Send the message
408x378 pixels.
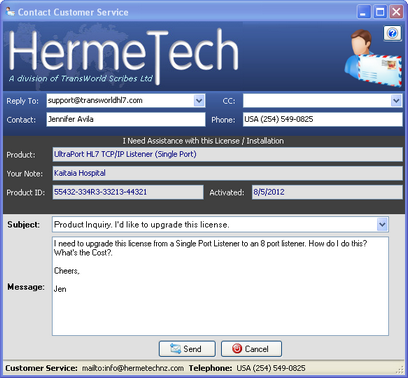(187, 349)
